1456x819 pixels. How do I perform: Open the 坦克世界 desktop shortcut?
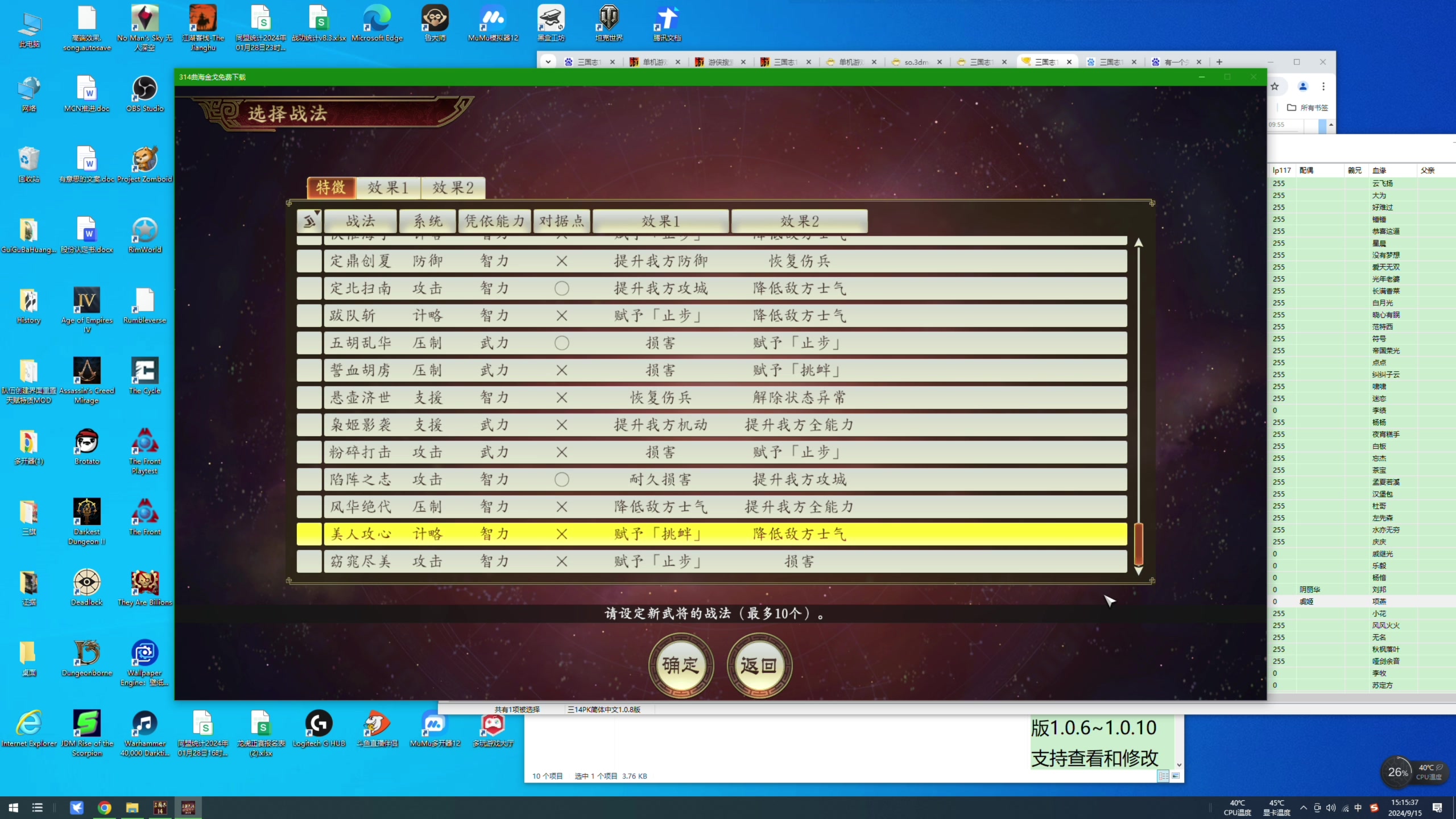pos(609,23)
